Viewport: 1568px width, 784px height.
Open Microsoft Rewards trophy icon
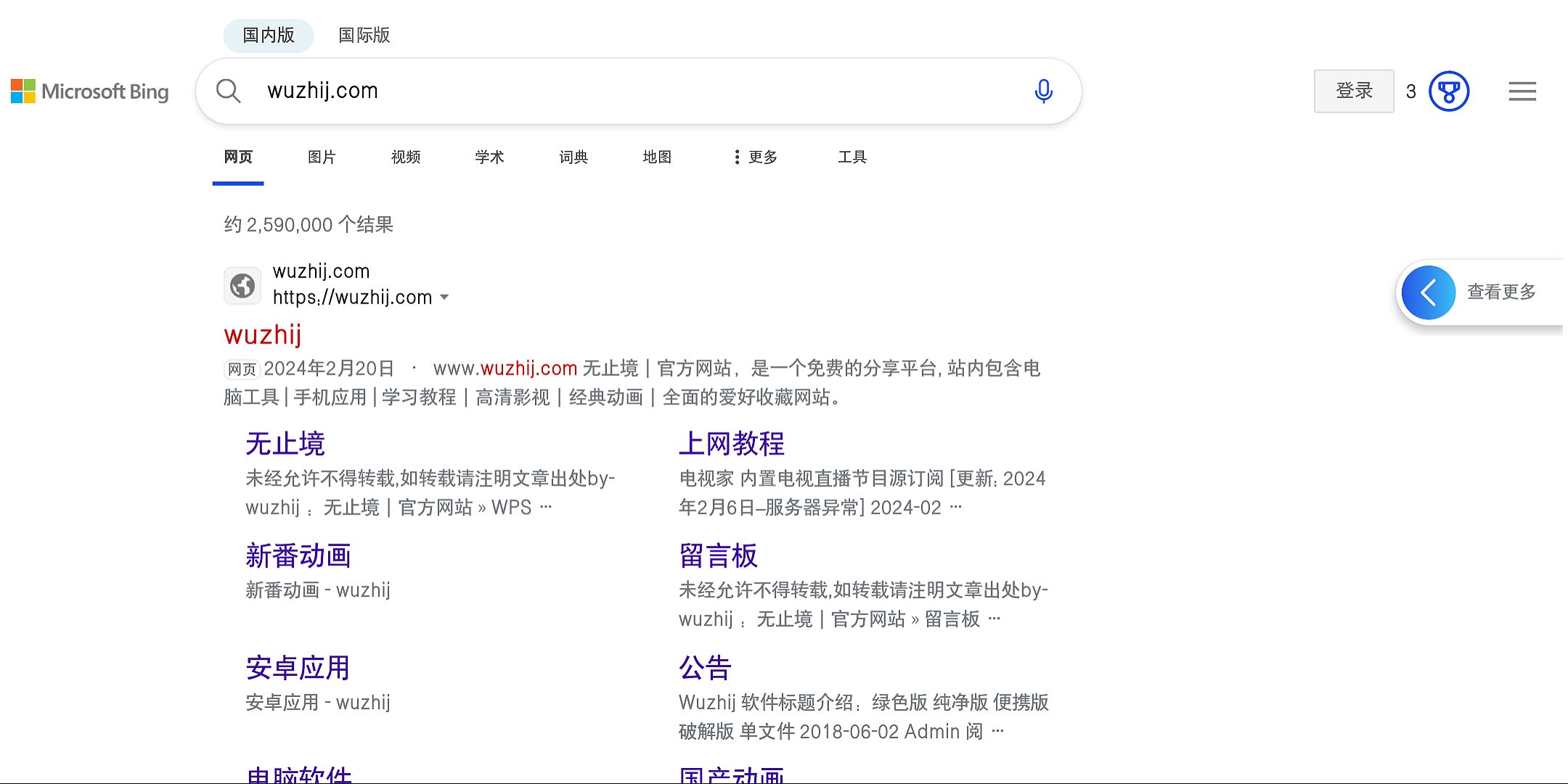coord(1448,91)
